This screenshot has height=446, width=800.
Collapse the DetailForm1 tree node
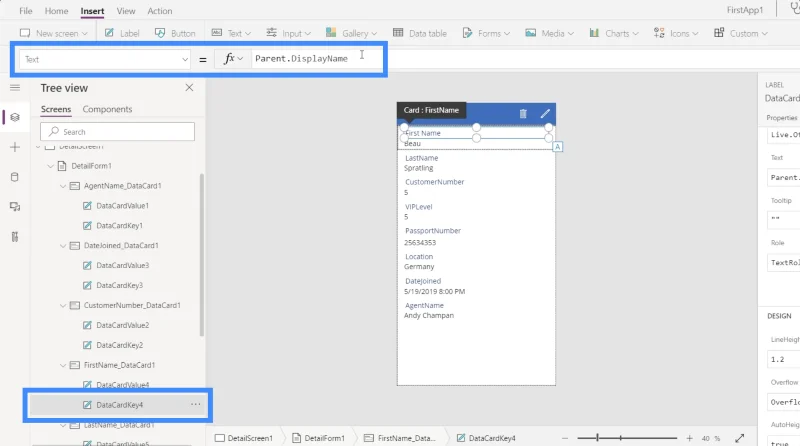pos(51,166)
